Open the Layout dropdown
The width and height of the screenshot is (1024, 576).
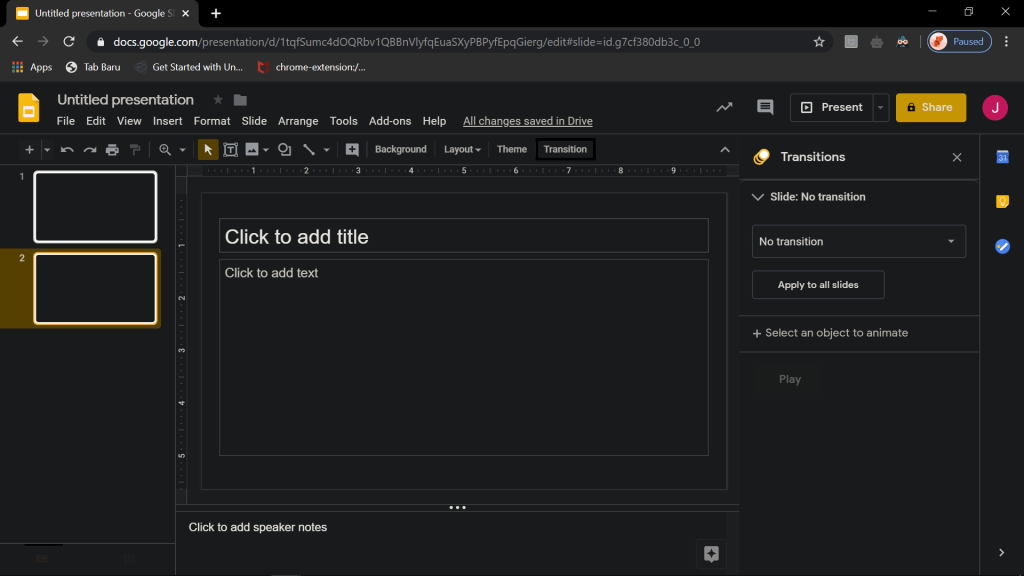pyautogui.click(x=462, y=150)
